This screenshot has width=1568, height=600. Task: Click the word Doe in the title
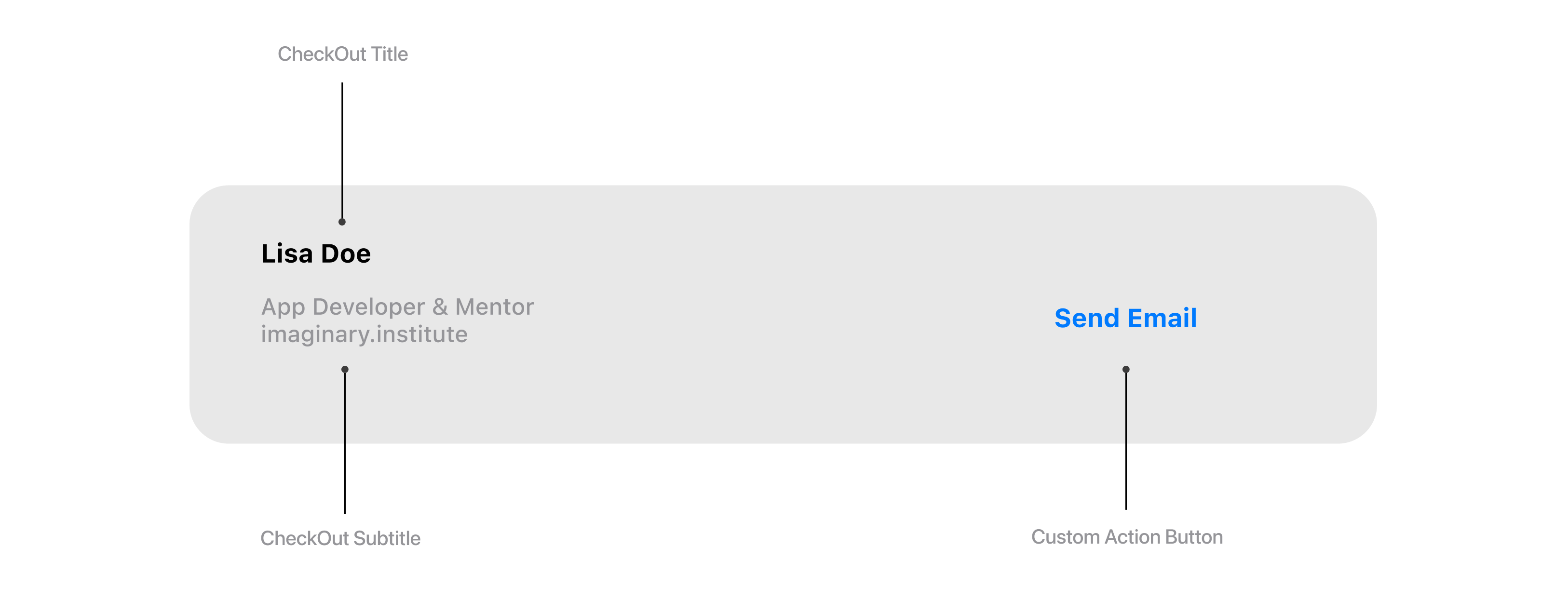(346, 254)
